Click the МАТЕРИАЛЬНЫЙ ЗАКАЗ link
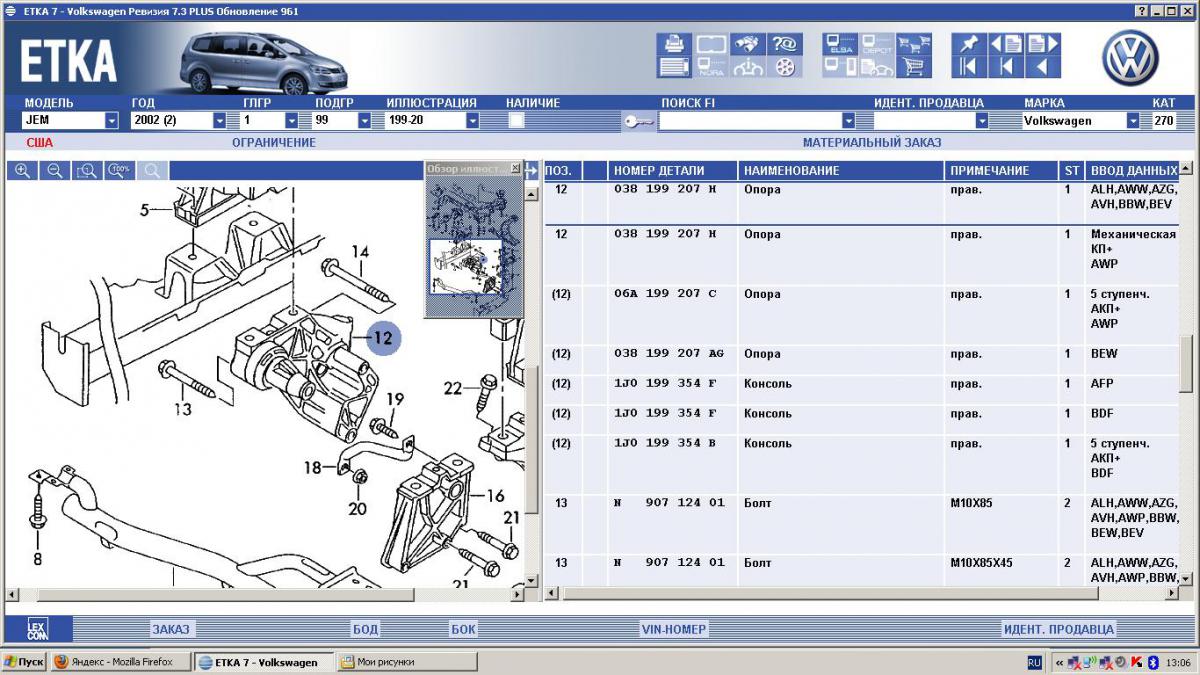 pyautogui.click(x=872, y=143)
